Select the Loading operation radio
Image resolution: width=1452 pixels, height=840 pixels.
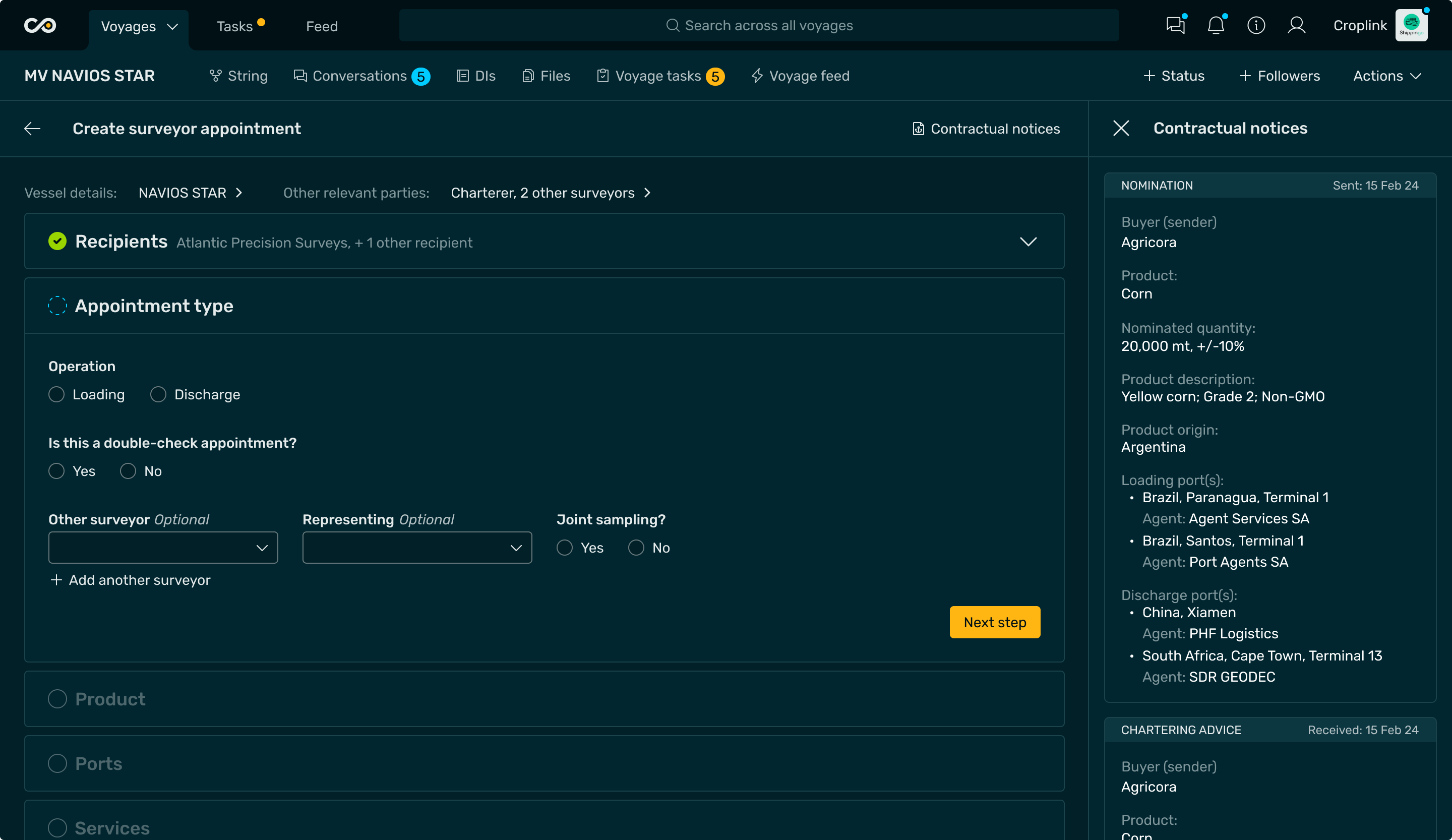56,395
